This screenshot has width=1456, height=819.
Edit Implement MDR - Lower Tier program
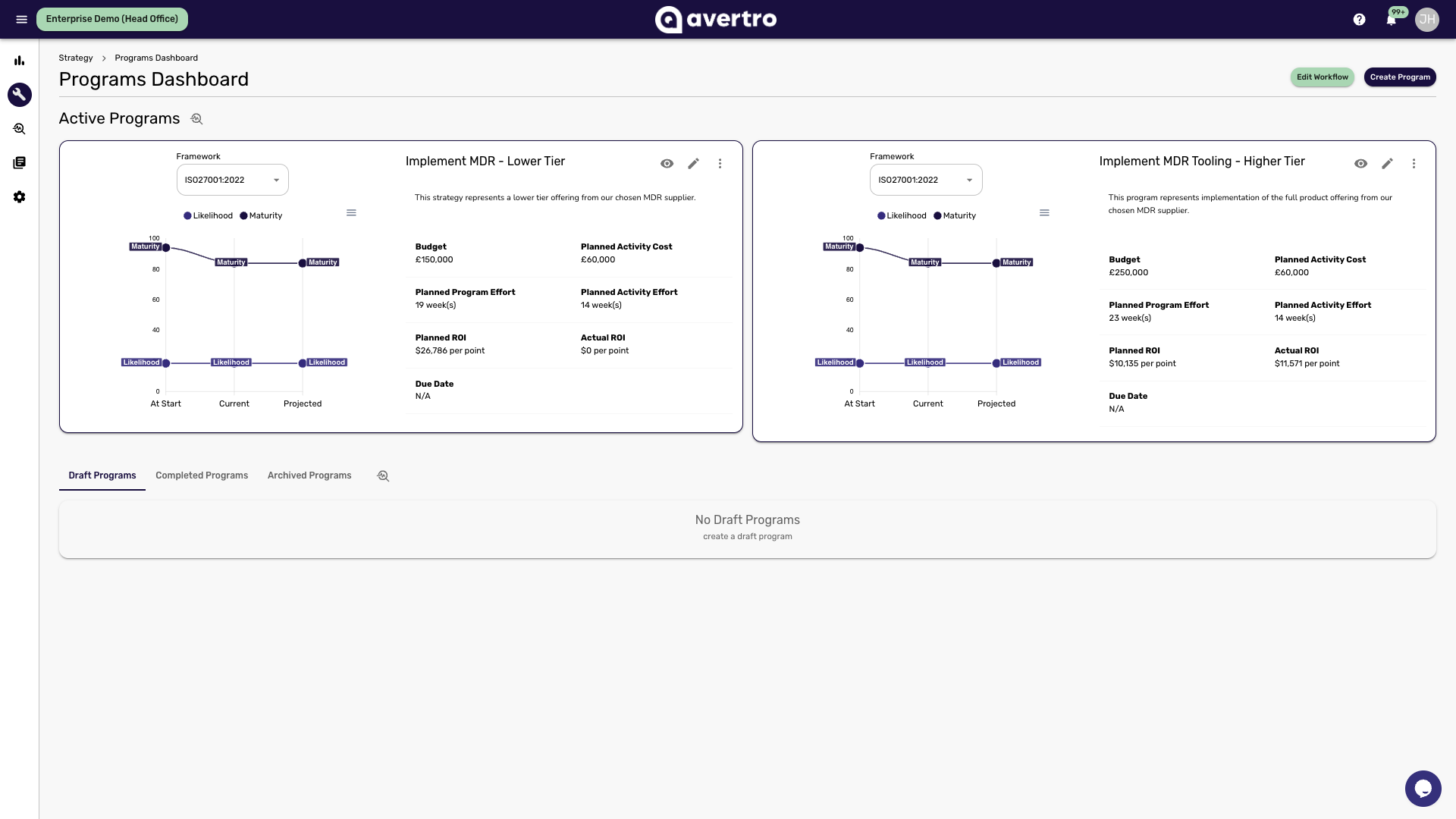[x=693, y=164]
